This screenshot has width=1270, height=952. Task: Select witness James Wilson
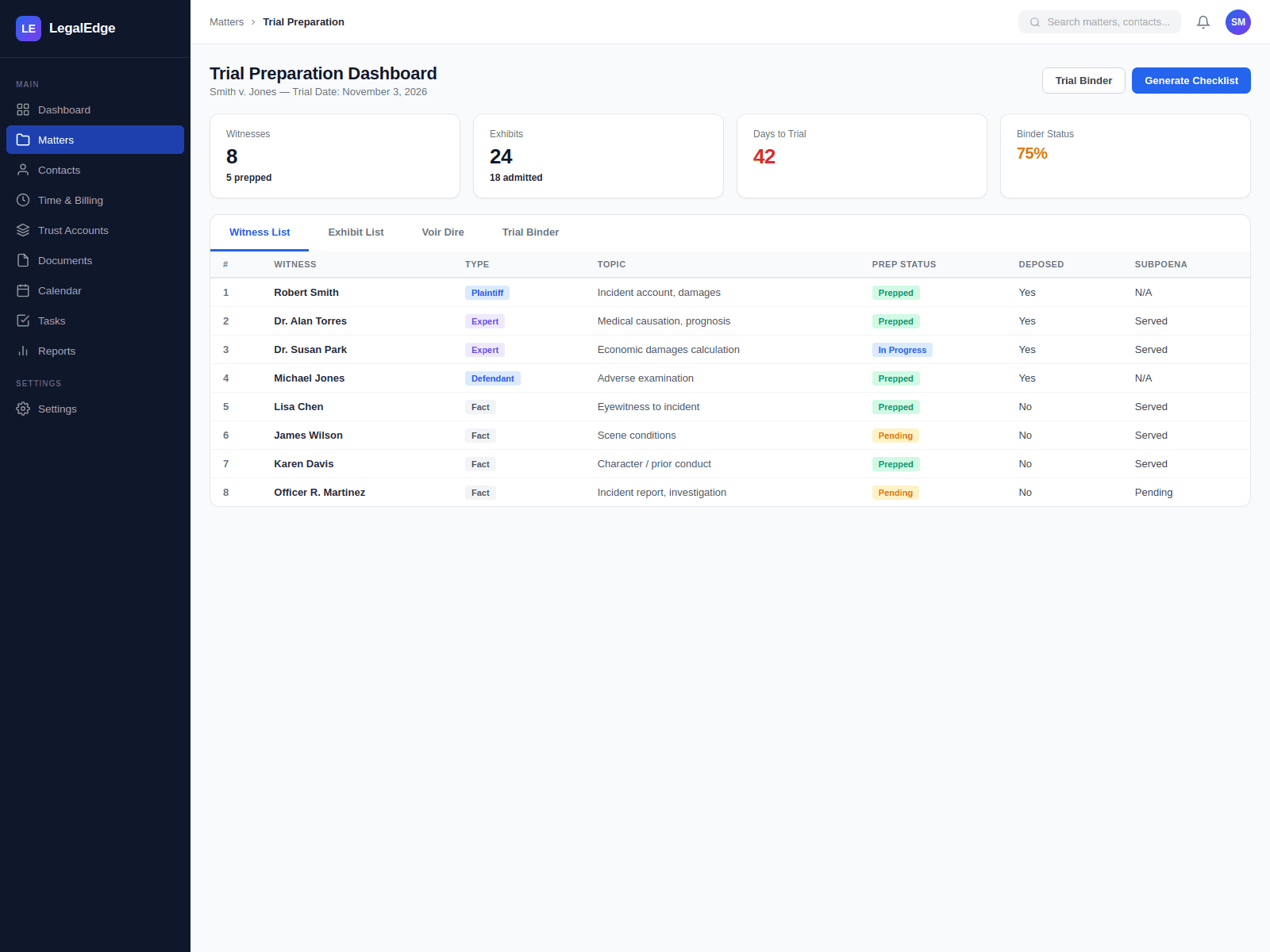click(308, 436)
